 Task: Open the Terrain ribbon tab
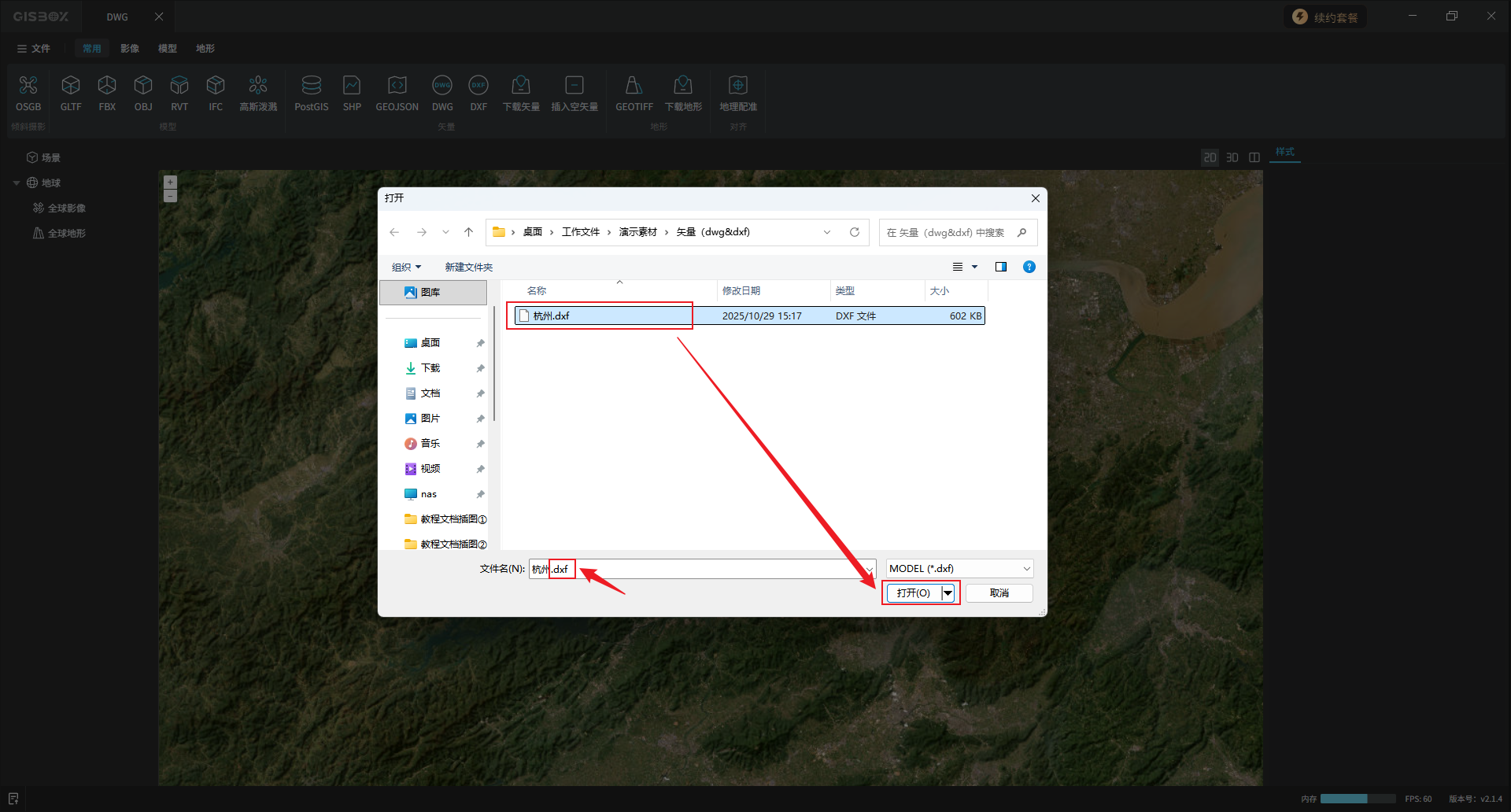(205, 49)
